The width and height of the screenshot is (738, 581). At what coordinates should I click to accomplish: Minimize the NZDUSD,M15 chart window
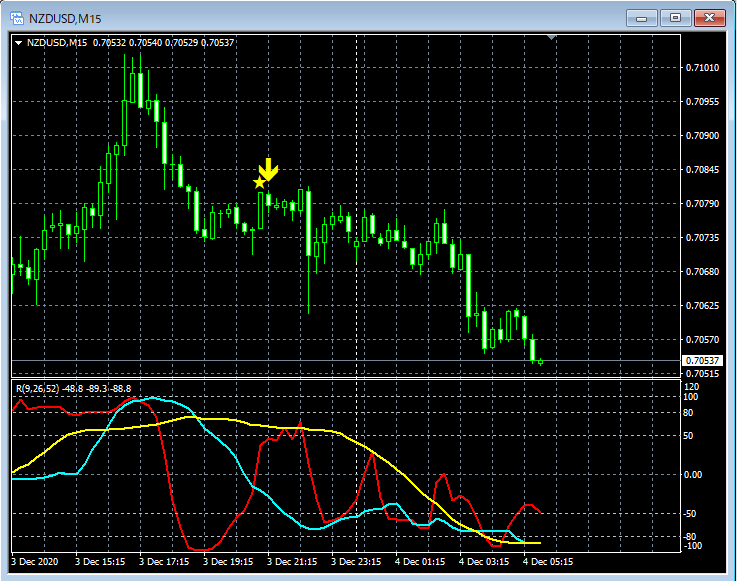(641, 17)
